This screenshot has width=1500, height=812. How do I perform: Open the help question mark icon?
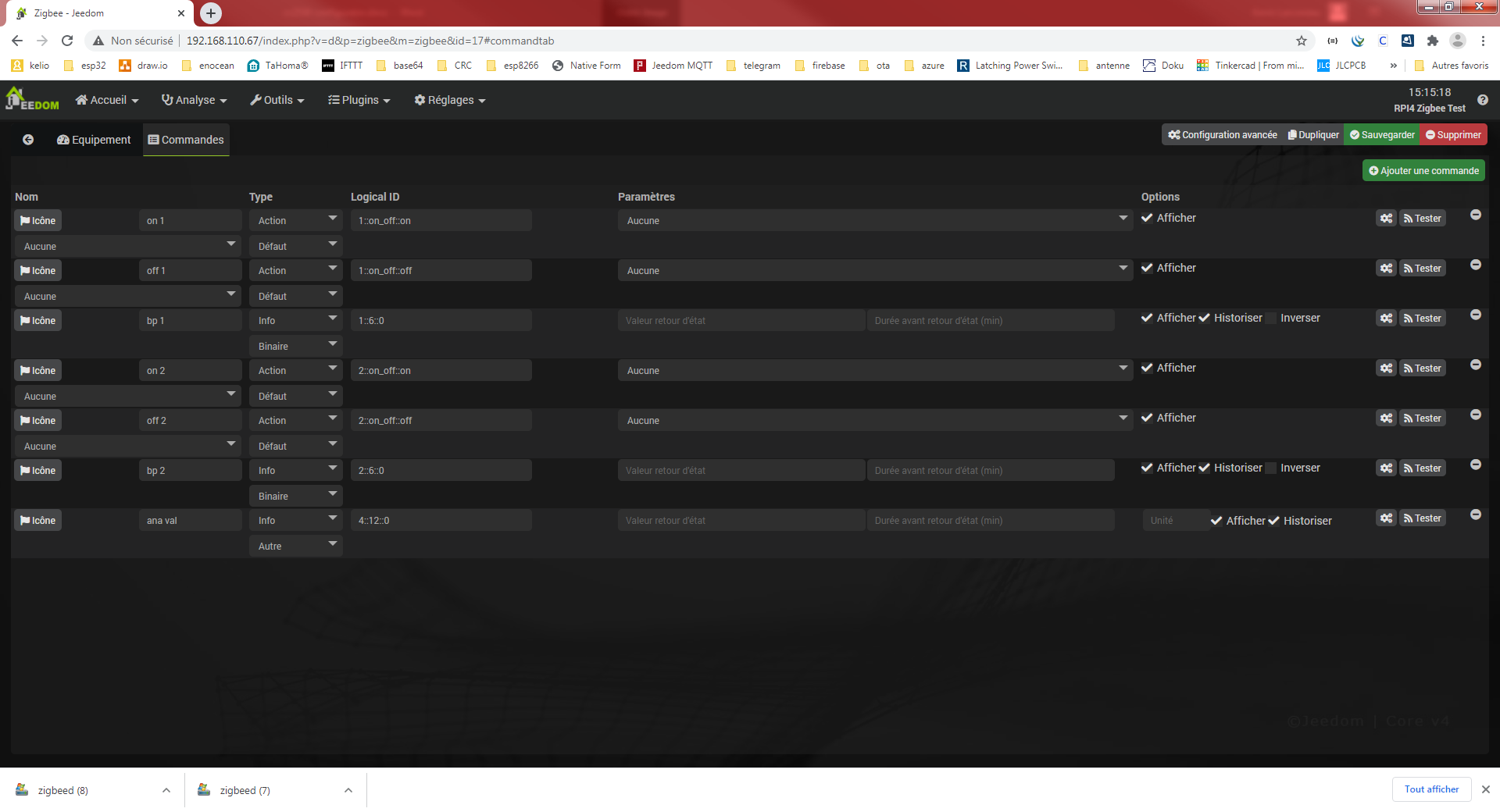(1482, 100)
